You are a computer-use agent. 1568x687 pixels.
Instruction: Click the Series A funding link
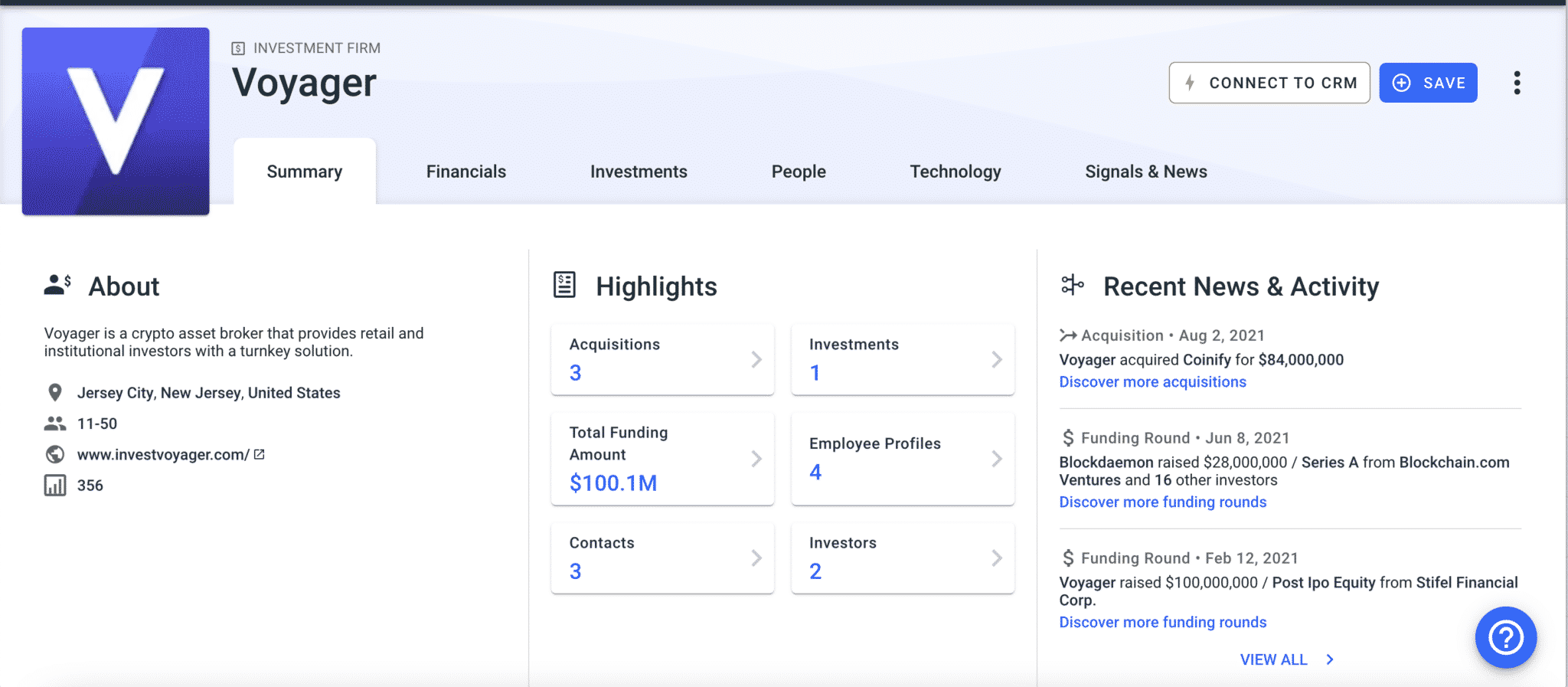(x=1330, y=463)
